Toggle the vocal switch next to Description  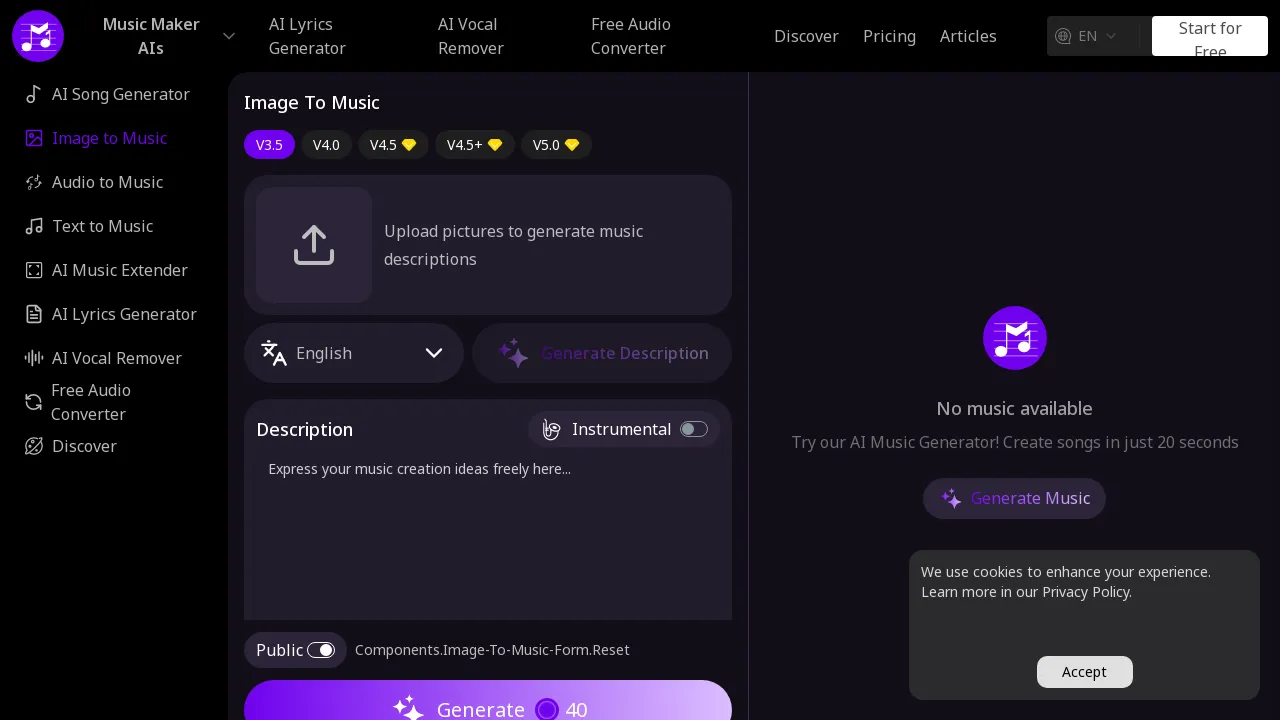[551, 429]
